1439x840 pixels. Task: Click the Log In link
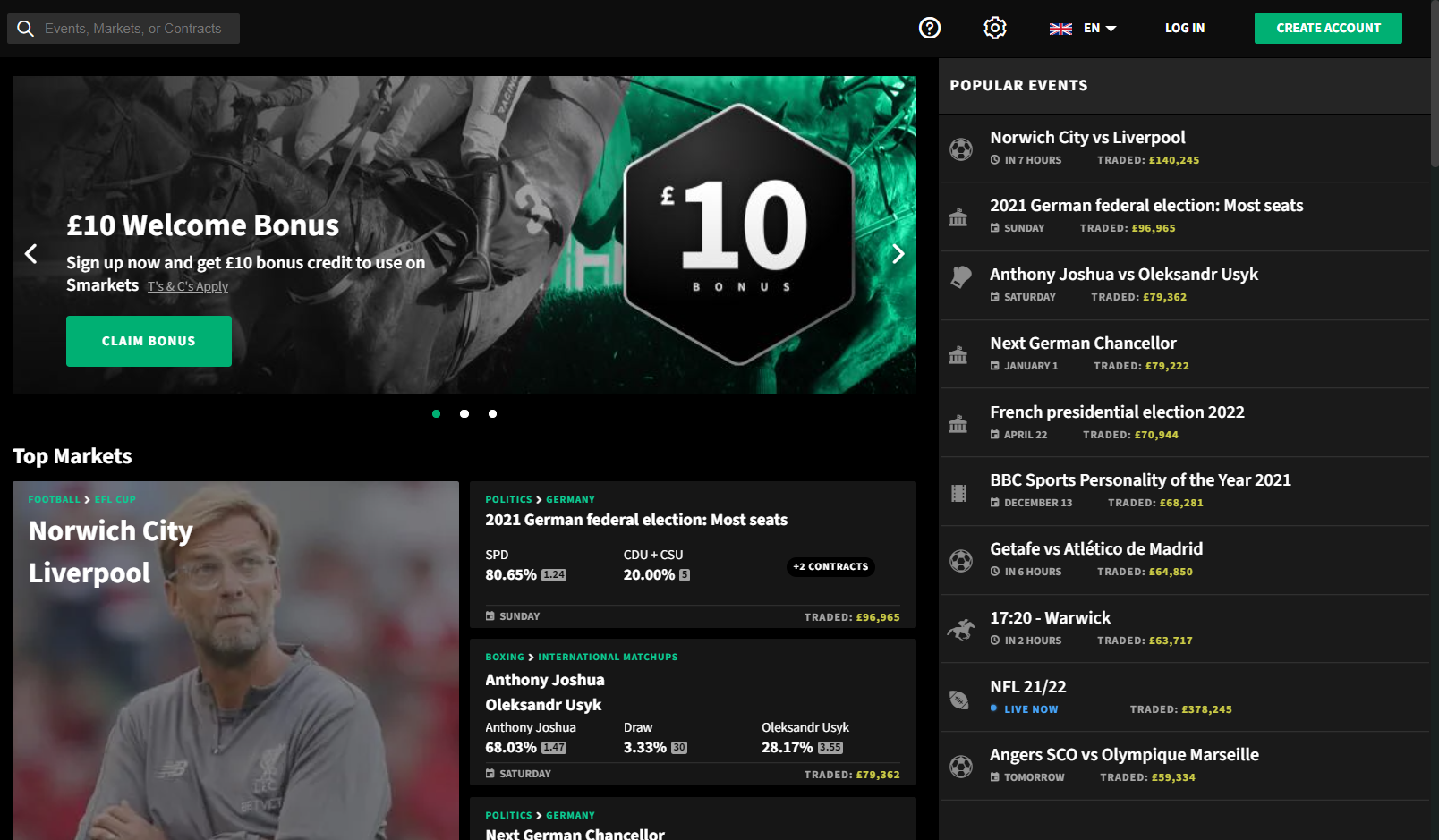[x=1185, y=29]
